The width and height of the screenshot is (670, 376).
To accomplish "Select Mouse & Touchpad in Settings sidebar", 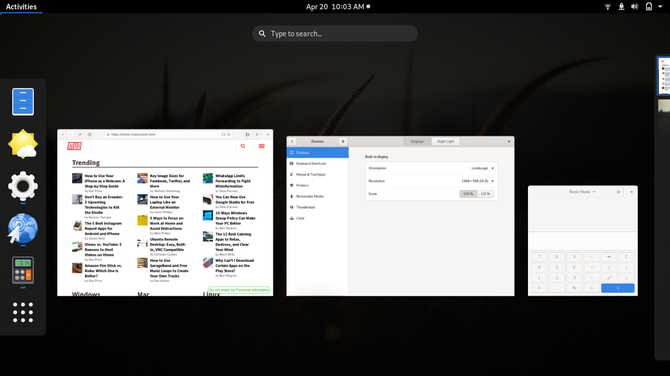I will pos(317,174).
